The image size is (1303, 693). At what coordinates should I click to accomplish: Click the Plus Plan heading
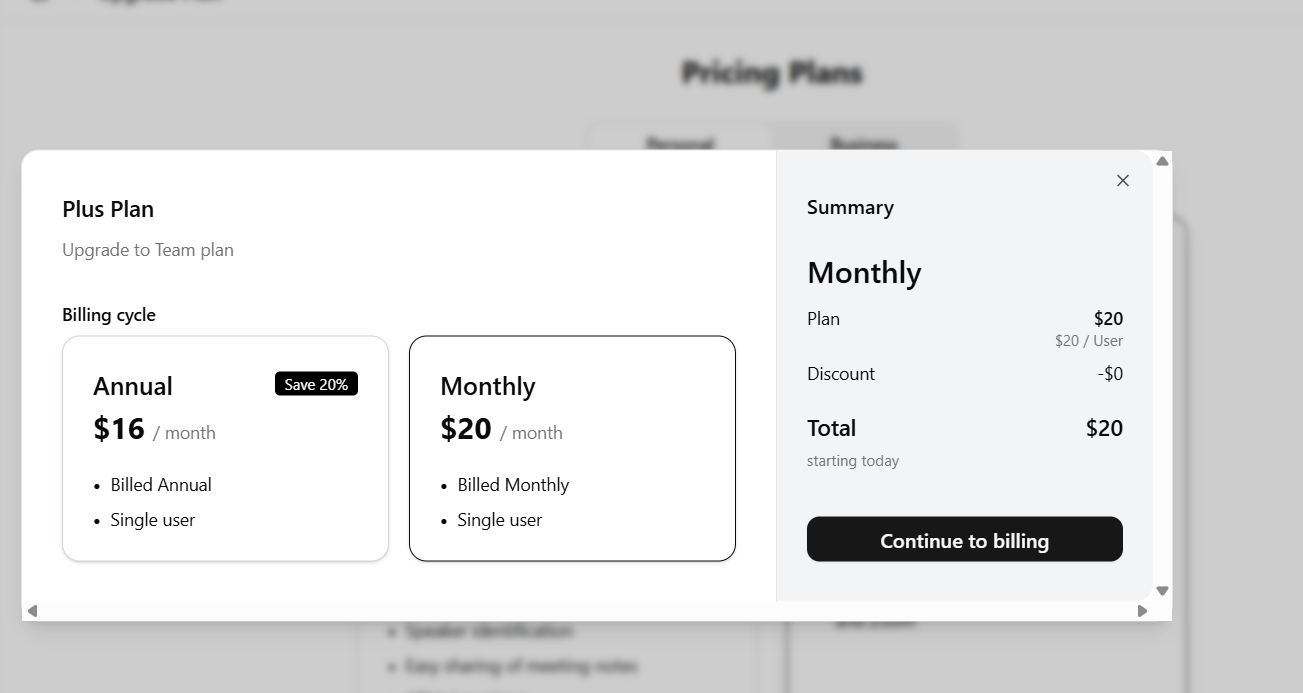(108, 209)
